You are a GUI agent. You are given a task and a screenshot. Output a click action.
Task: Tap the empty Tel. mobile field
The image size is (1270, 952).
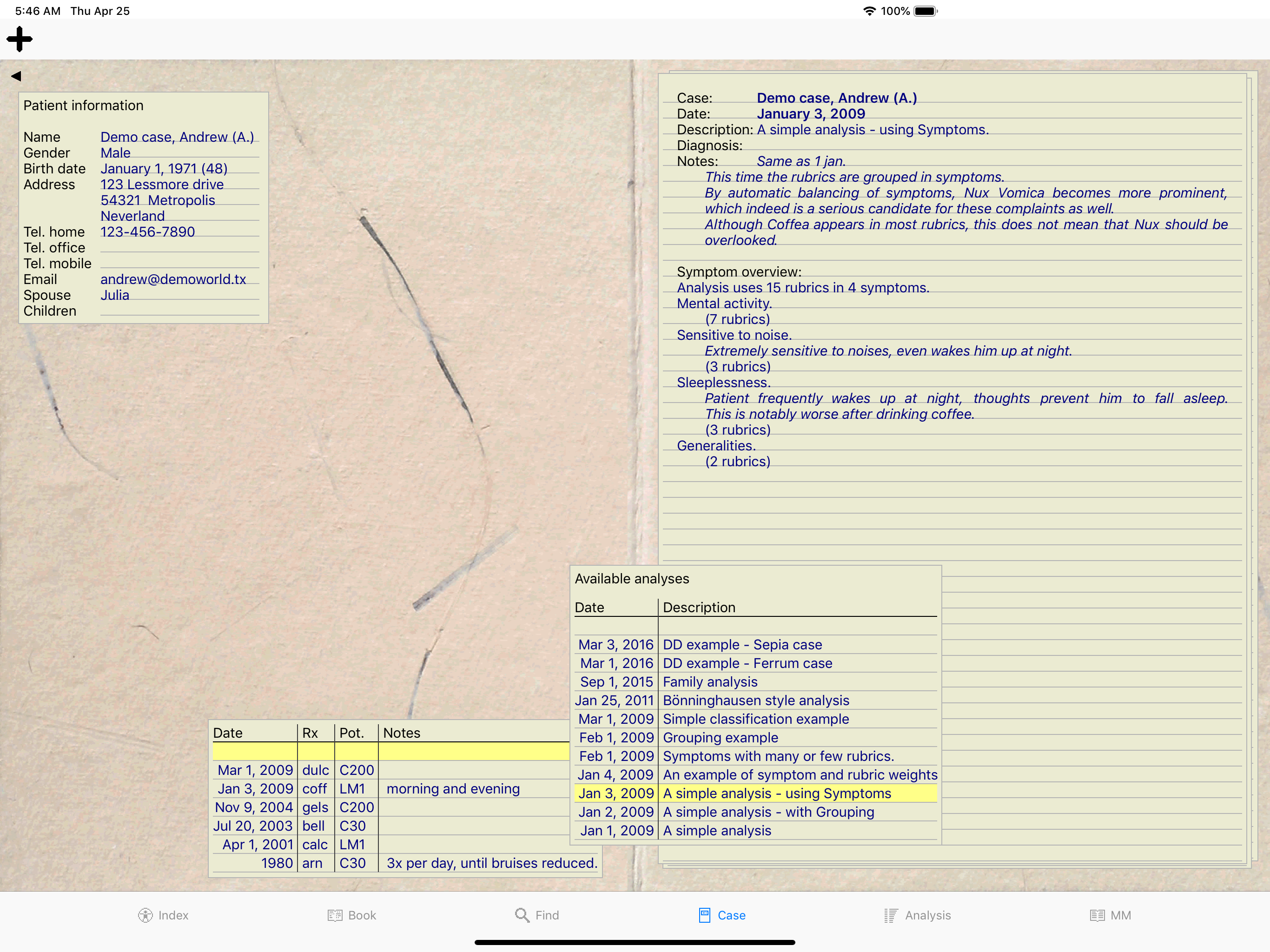[x=180, y=264]
